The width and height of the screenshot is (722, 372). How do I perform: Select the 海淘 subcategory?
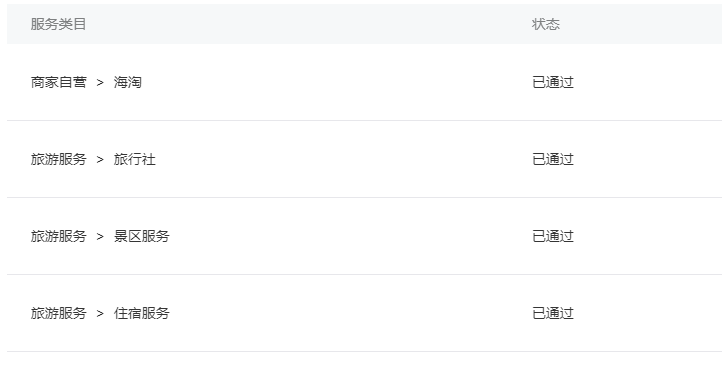click(128, 82)
